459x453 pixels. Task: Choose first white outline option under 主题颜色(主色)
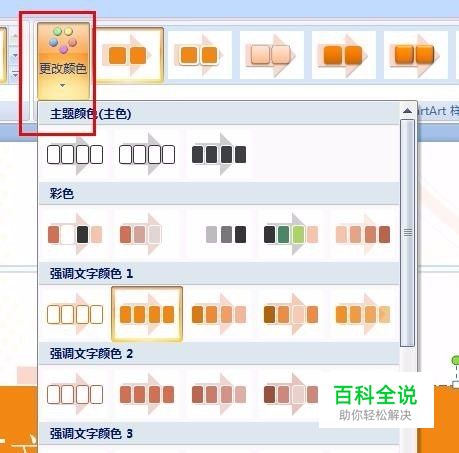(x=75, y=154)
